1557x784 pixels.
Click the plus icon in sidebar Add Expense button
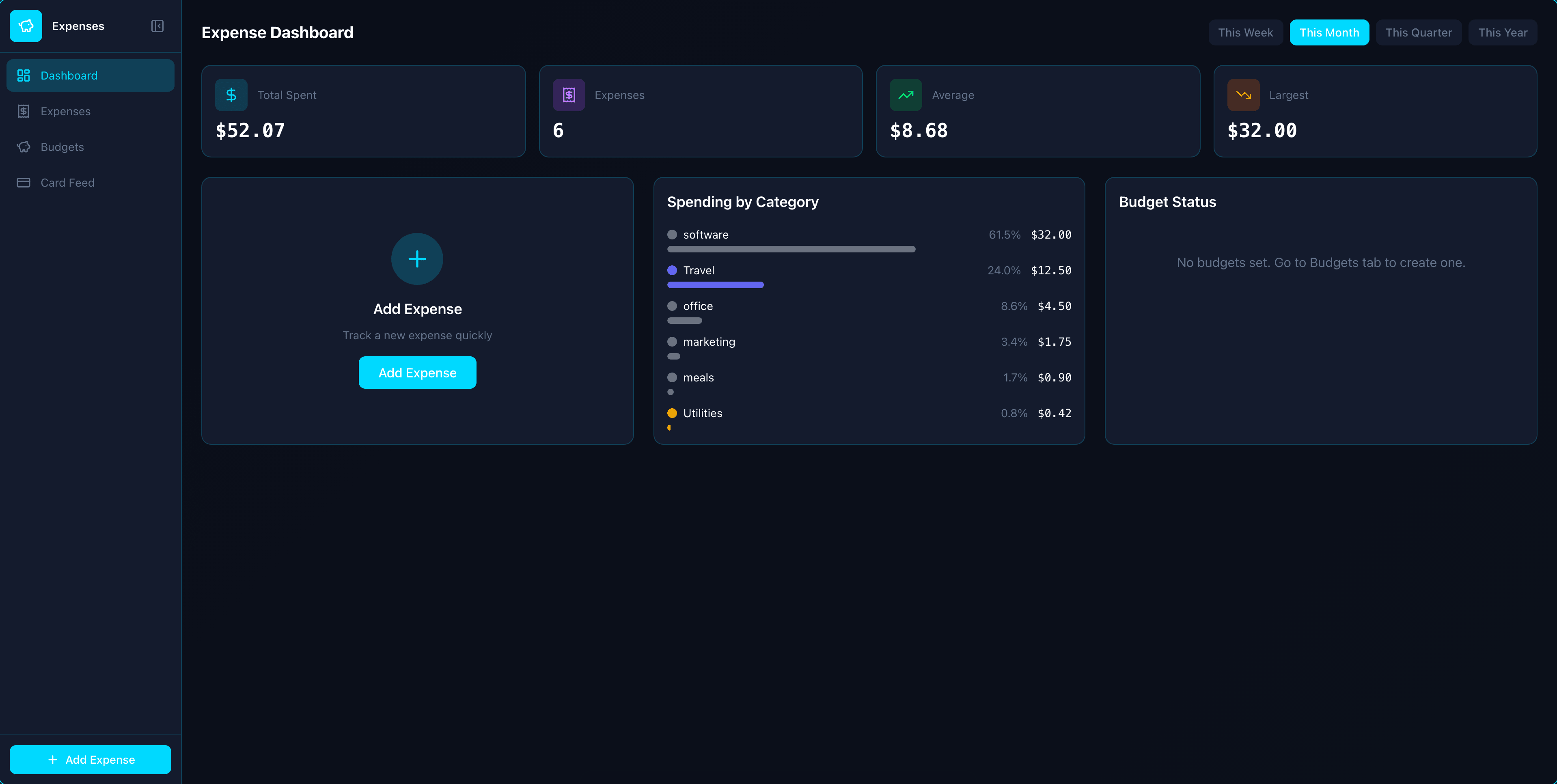click(x=53, y=760)
